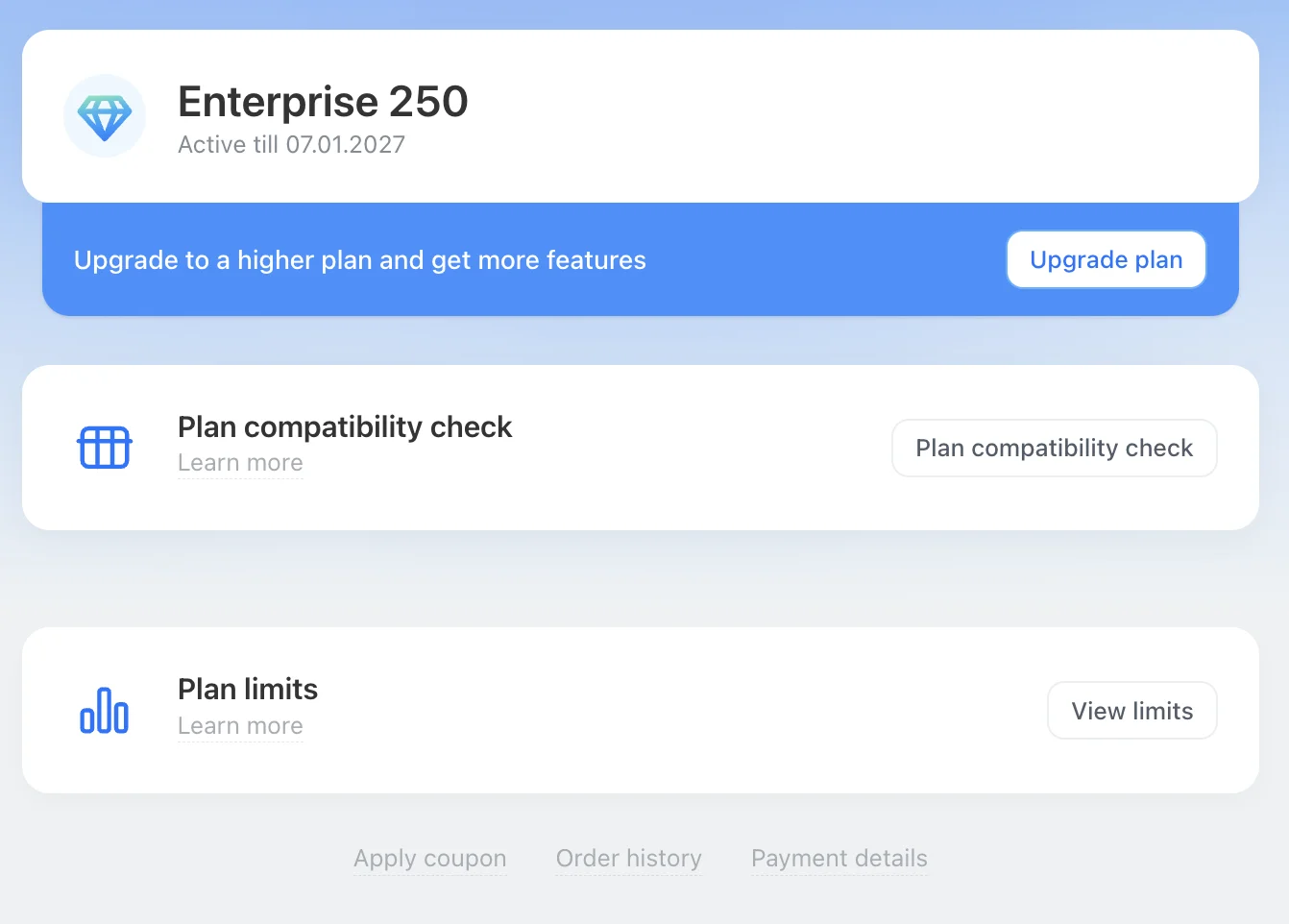Click empty area of the Enterprise 250 card
This screenshot has width=1289, height=924.
tap(816, 116)
